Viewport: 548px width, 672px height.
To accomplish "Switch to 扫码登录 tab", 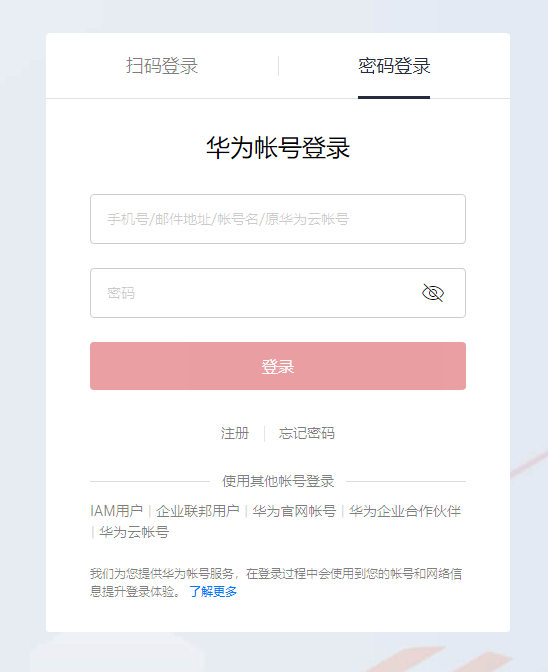I will point(162,66).
